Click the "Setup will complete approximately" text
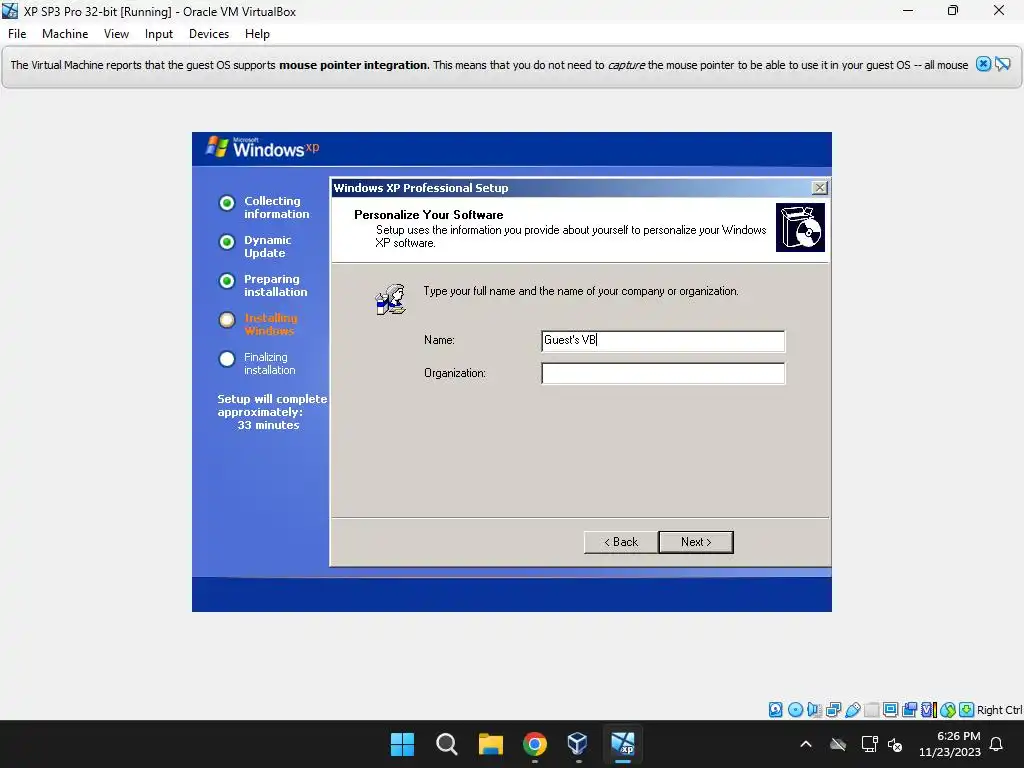Viewport: 1024px width, 768px height. coord(272,406)
